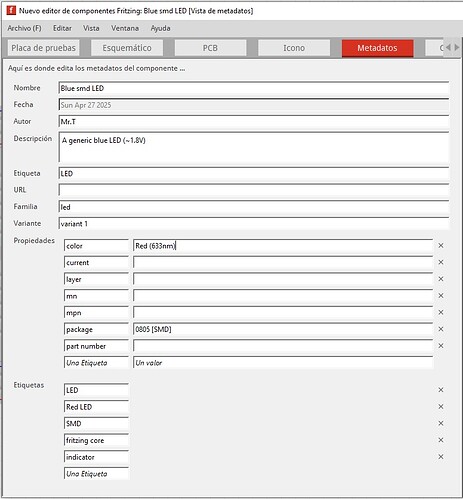Remove the current property row
Image resolution: width=463 pixels, height=499 pixels.
coord(441,262)
